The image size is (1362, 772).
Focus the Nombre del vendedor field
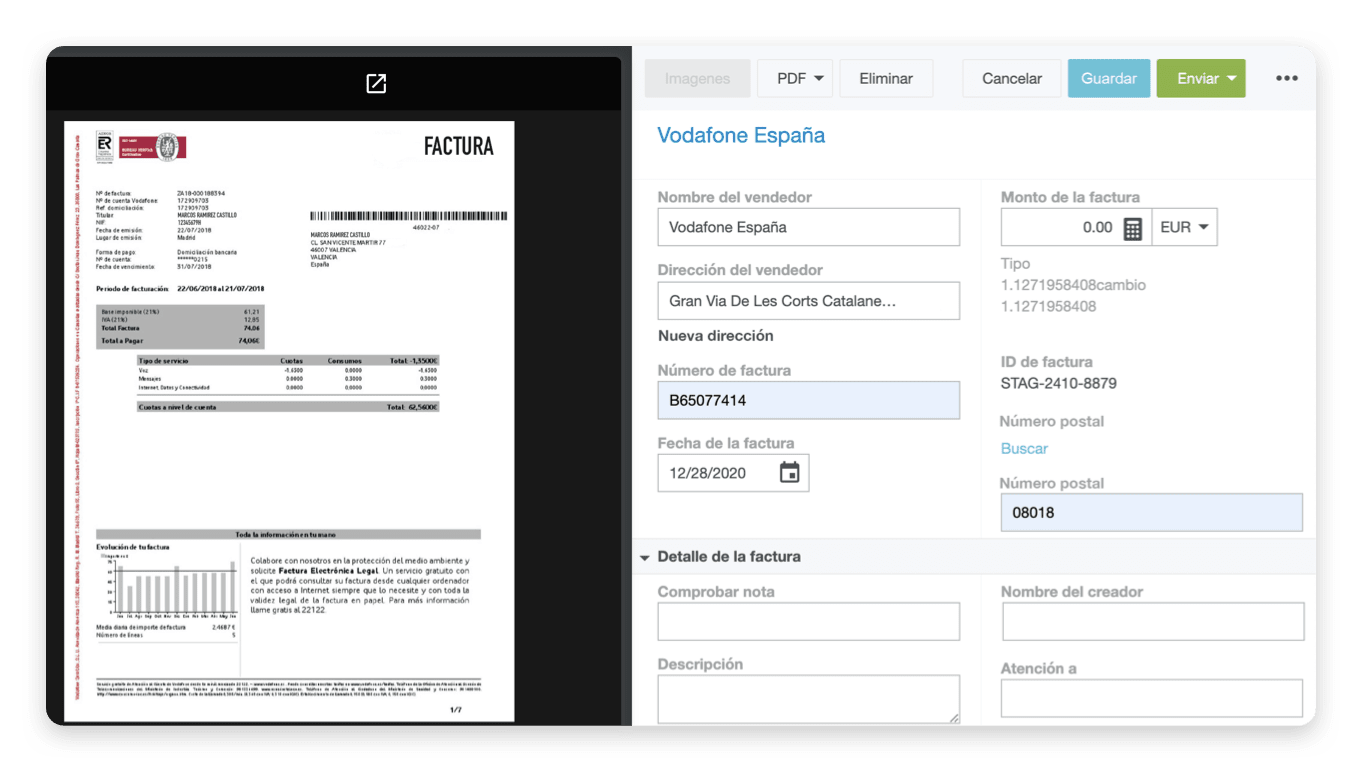pos(808,227)
